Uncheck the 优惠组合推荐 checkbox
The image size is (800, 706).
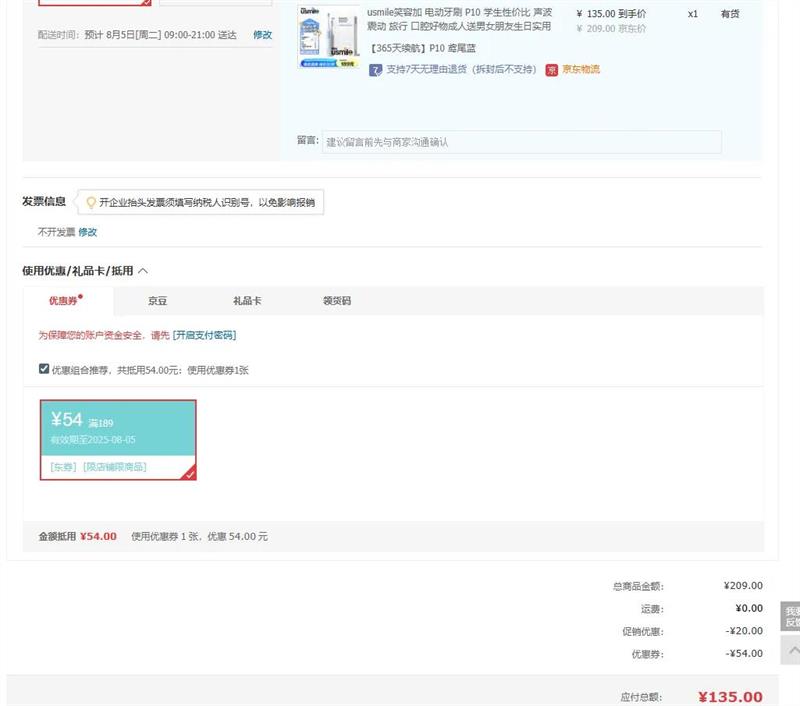(x=44, y=369)
